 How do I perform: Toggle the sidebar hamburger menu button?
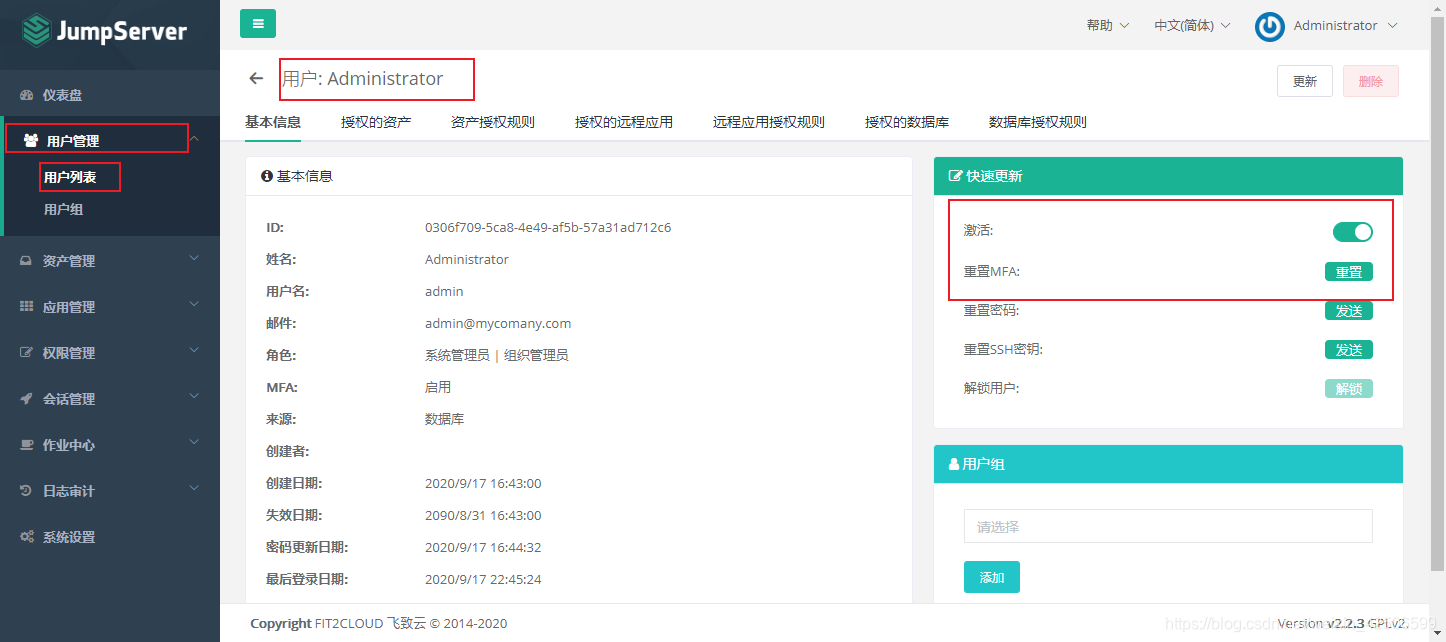pos(258,24)
